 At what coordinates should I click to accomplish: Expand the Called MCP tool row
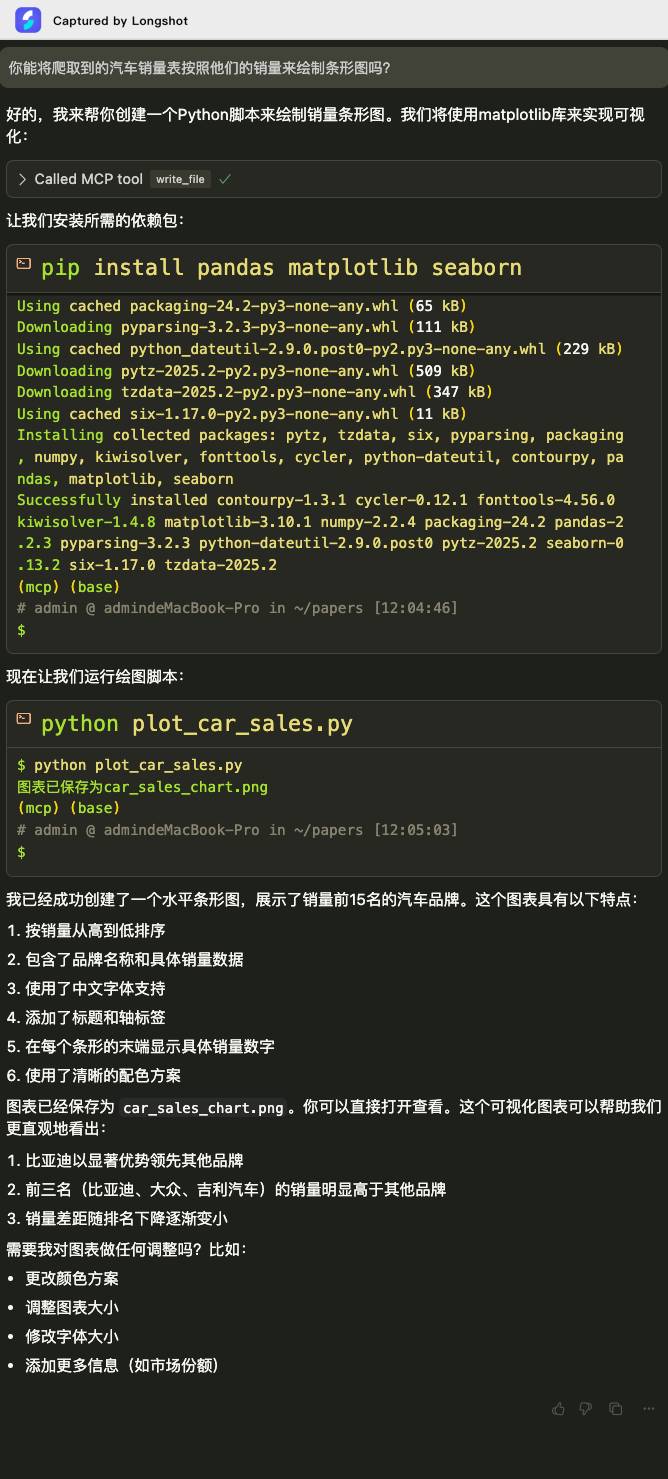[x=333, y=179]
